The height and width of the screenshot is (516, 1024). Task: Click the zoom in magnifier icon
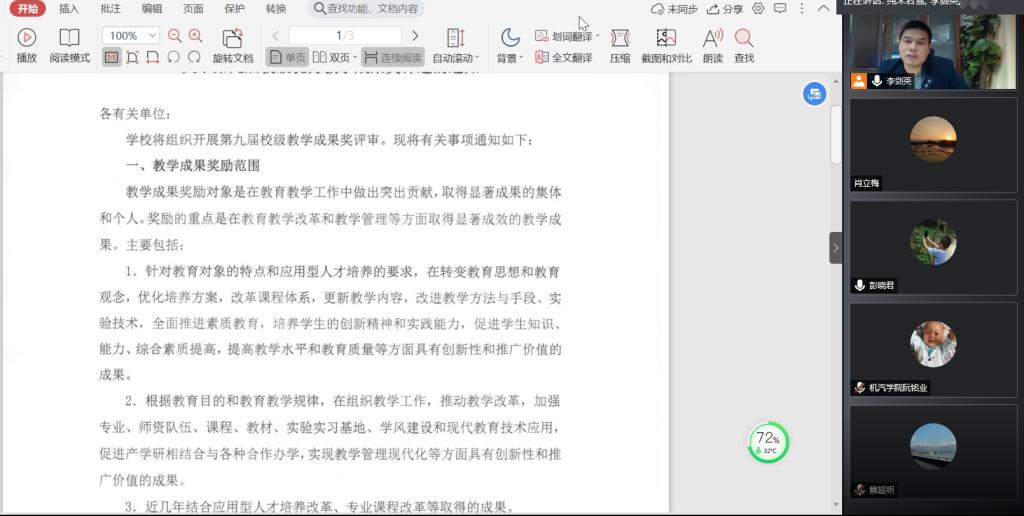[x=195, y=35]
